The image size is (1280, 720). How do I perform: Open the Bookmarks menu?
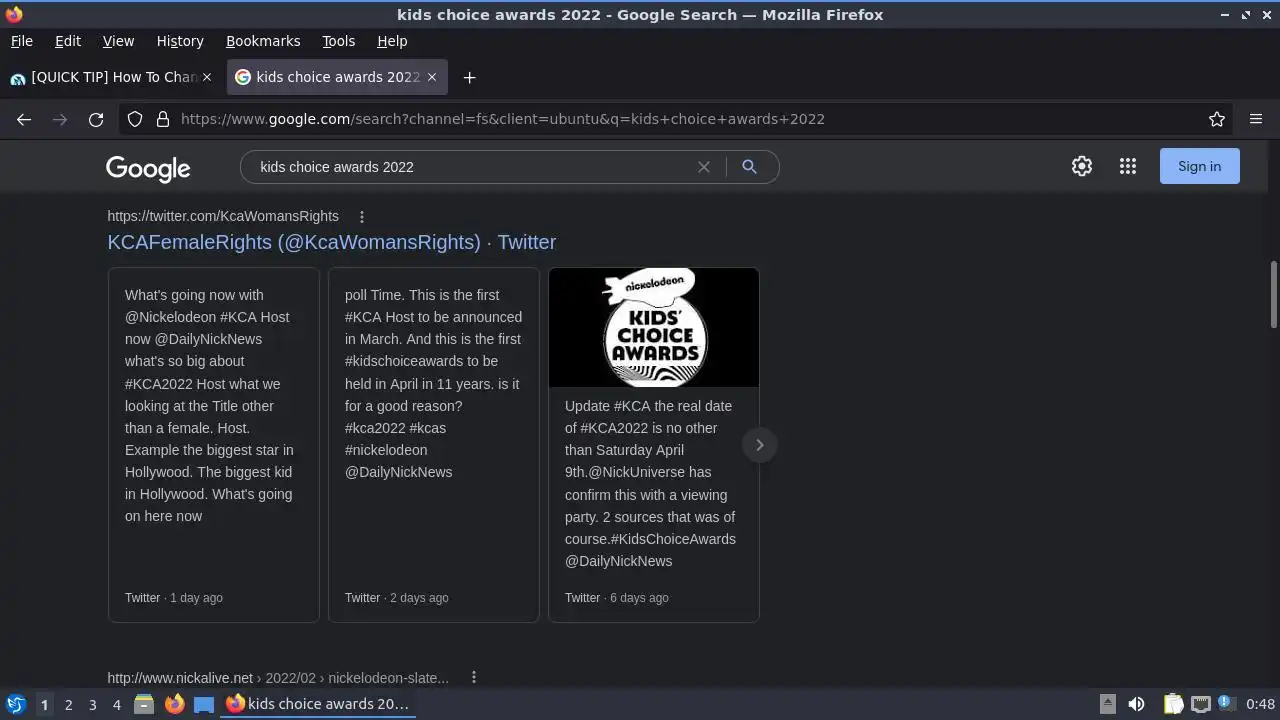(x=263, y=41)
